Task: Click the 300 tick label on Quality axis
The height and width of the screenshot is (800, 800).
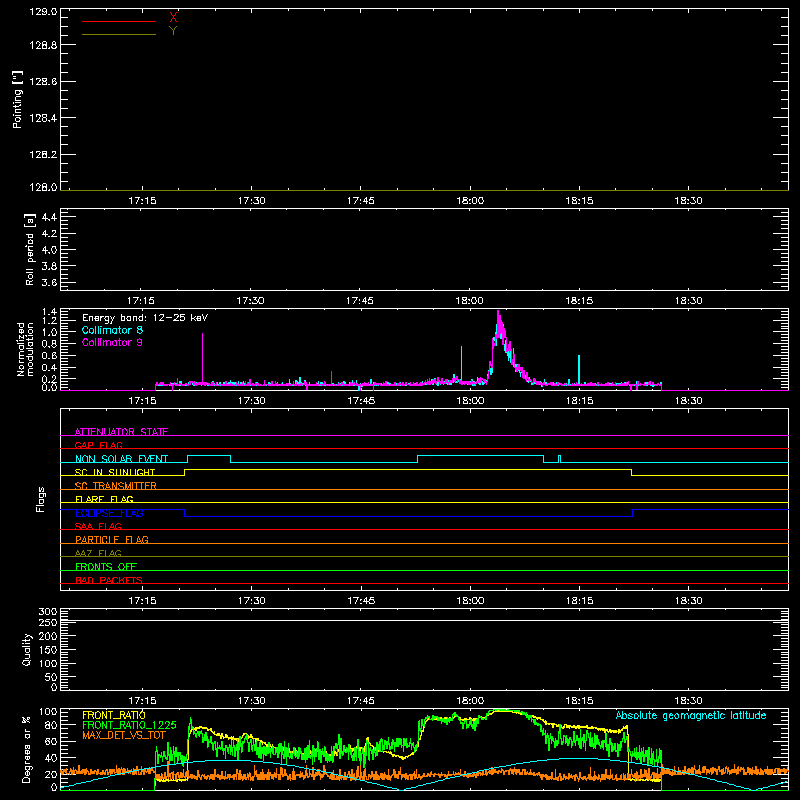Action: click(48, 612)
